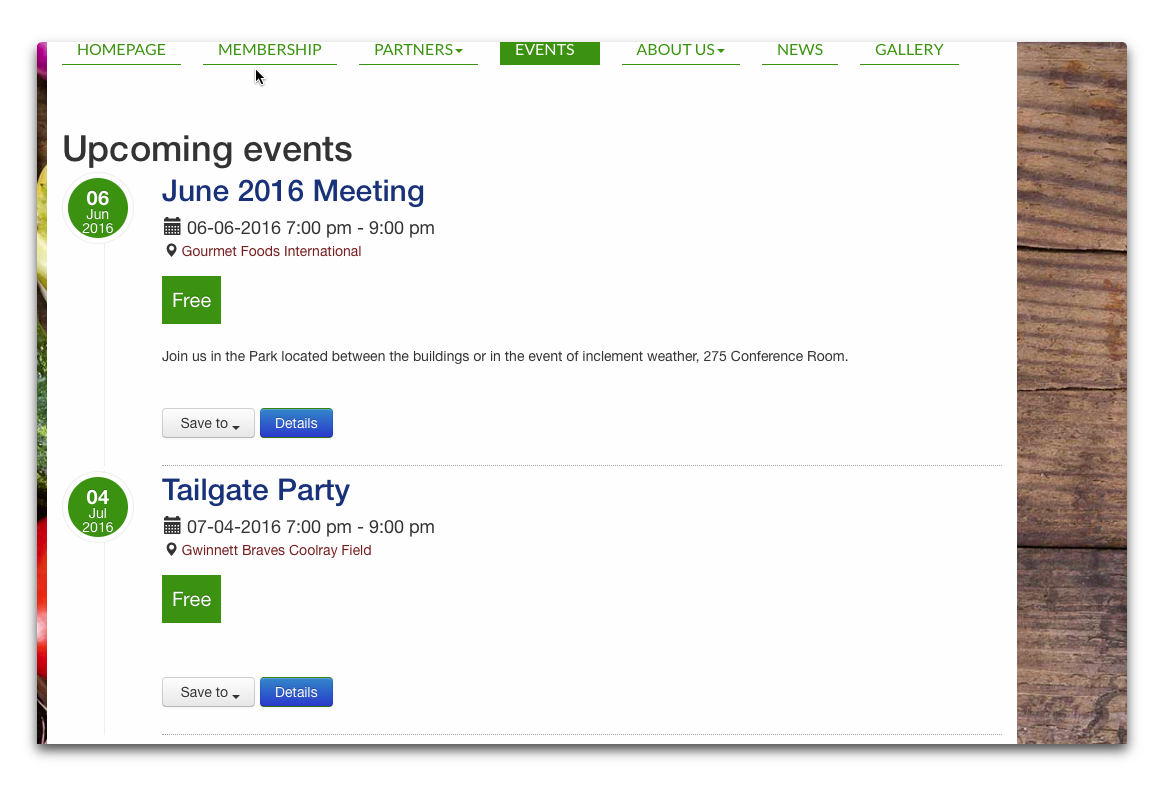View Details for June 2016 Meeting
1165x787 pixels.
296,423
